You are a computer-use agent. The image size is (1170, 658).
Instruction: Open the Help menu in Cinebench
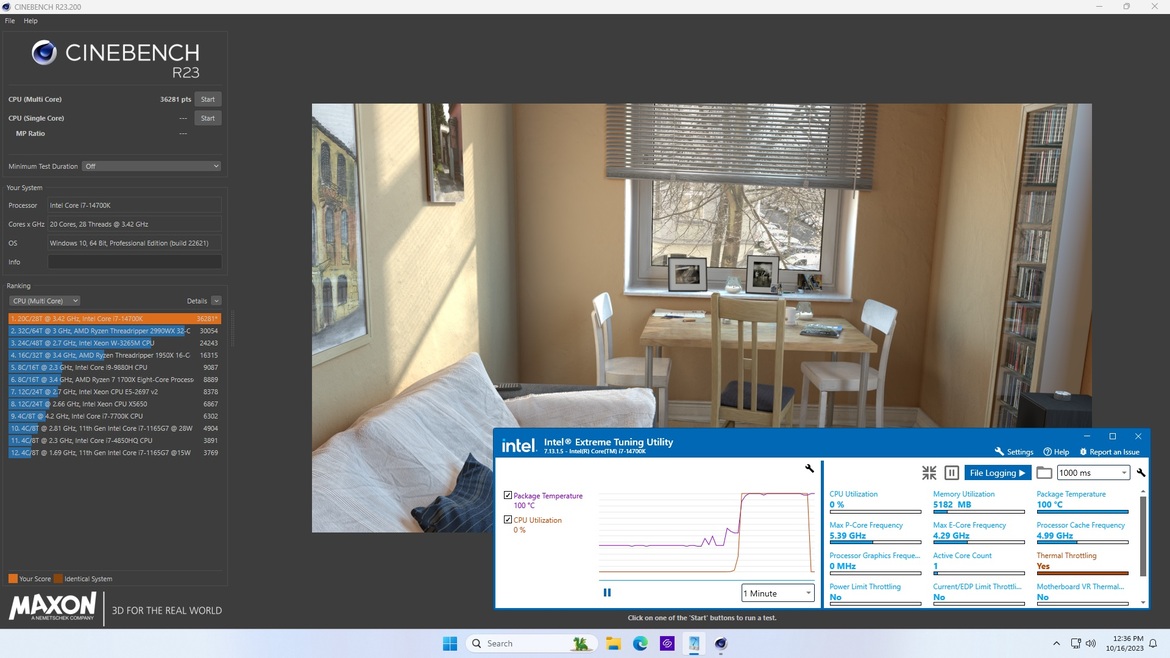[x=31, y=21]
